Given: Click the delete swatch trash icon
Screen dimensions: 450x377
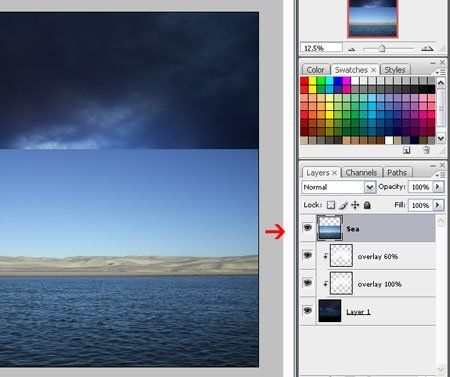Looking at the screenshot, I should (x=426, y=150).
